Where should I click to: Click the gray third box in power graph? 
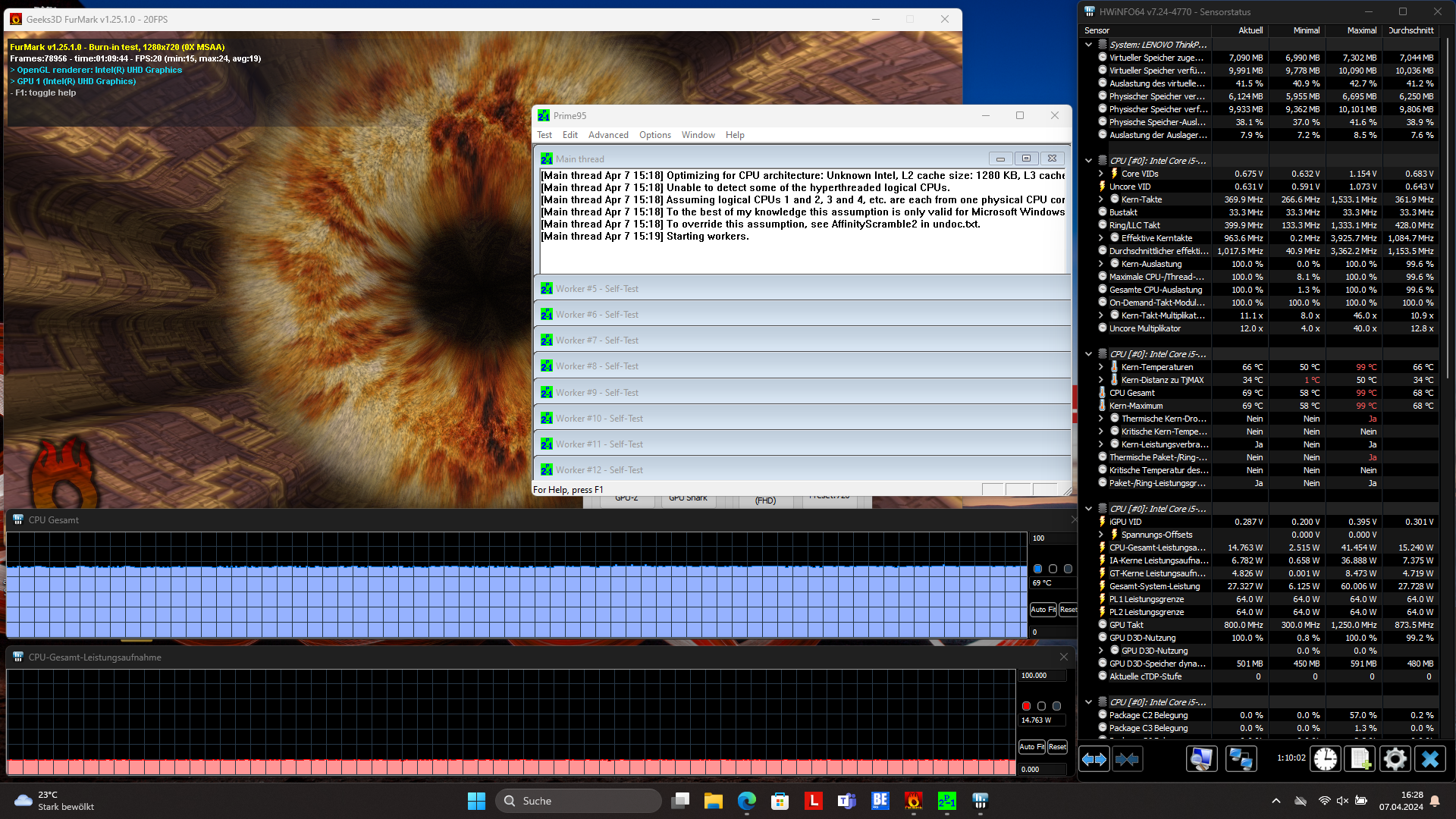click(x=1056, y=706)
